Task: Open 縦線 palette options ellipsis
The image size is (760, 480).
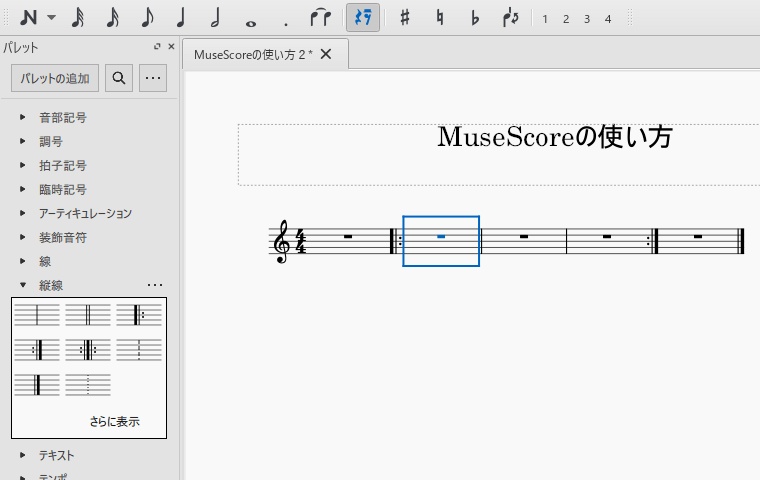Action: click(x=155, y=285)
